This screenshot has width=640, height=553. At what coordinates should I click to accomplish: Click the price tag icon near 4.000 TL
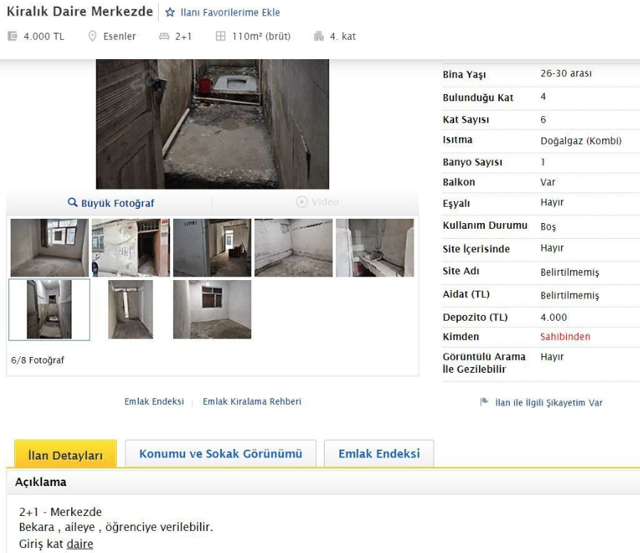coord(13,36)
